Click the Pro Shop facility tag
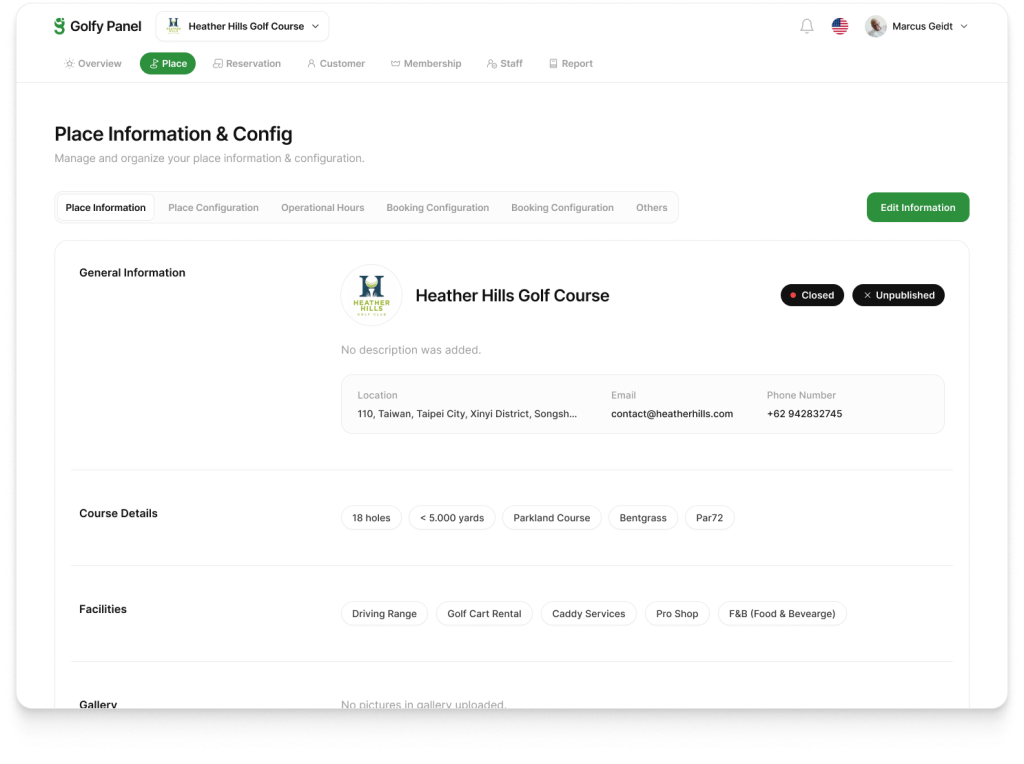Screen dimensions: 1024x764 click(677, 614)
